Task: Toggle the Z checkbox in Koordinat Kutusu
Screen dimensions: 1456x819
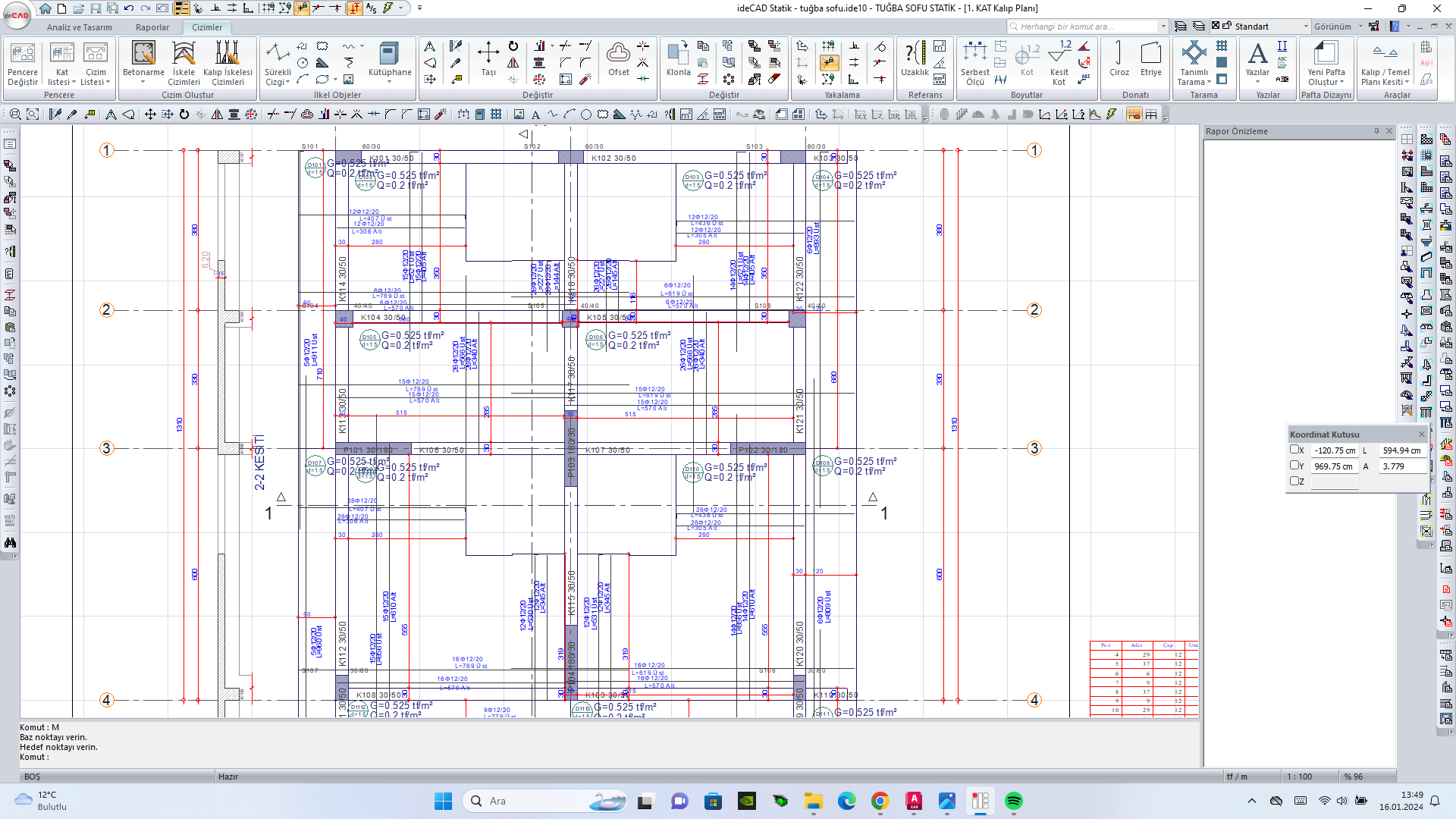Action: coord(1295,481)
